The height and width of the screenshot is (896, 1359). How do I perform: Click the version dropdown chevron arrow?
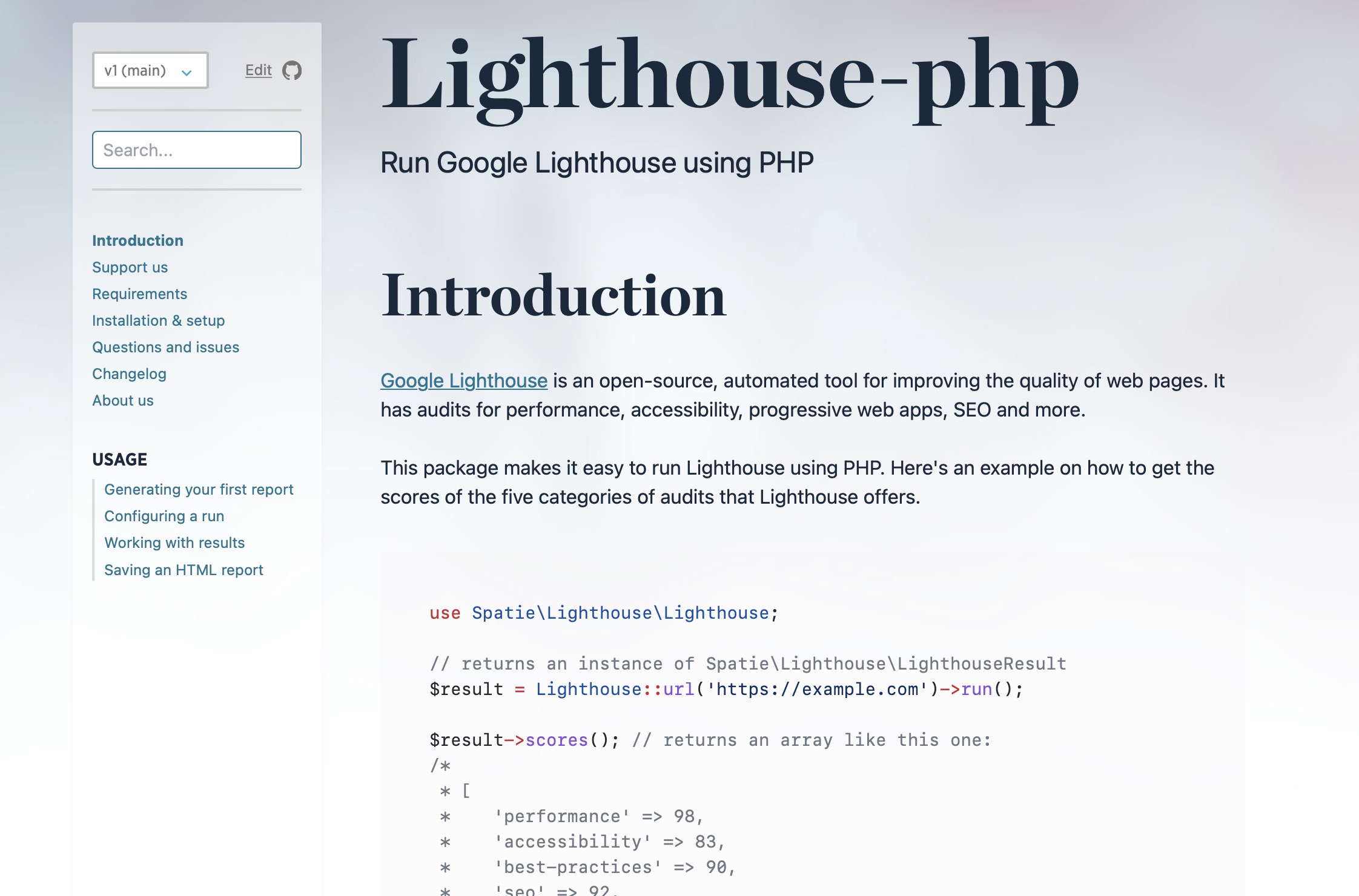click(x=187, y=72)
